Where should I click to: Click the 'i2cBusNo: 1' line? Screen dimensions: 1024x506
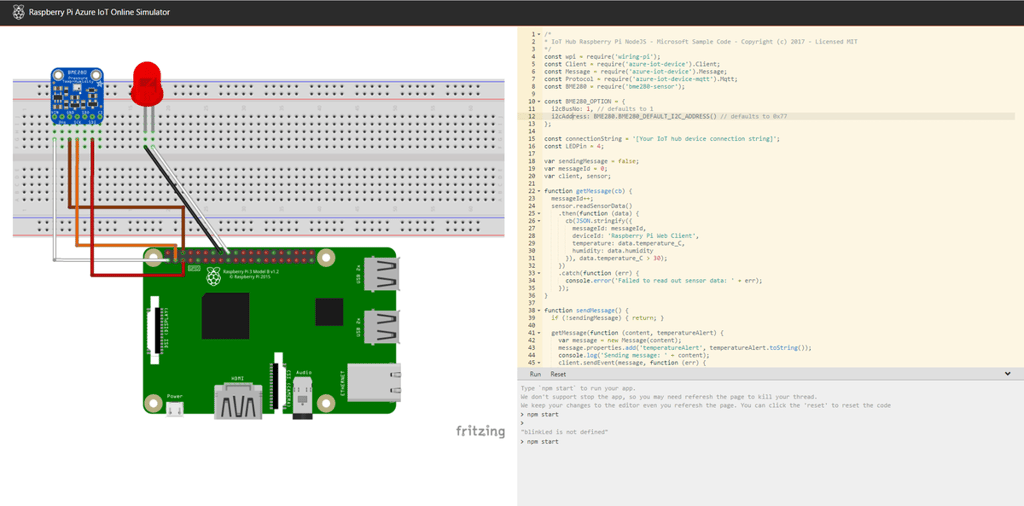(601, 108)
